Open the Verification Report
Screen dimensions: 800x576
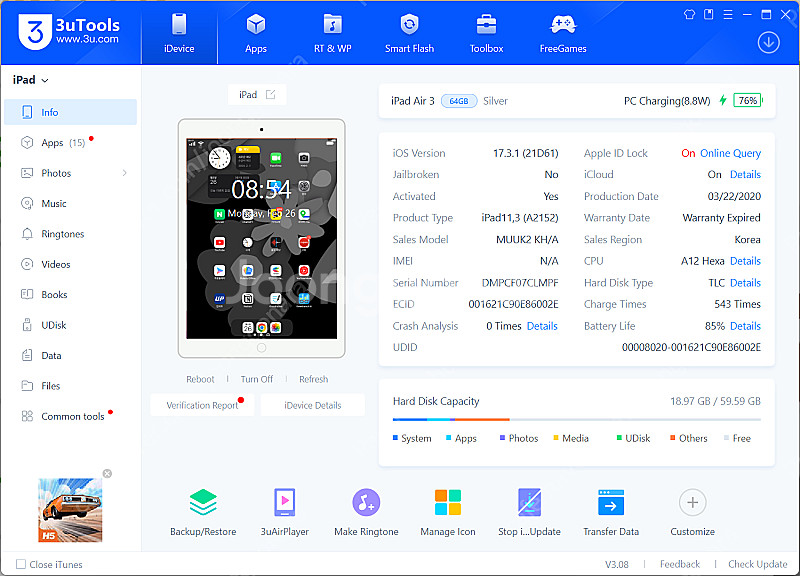point(203,405)
